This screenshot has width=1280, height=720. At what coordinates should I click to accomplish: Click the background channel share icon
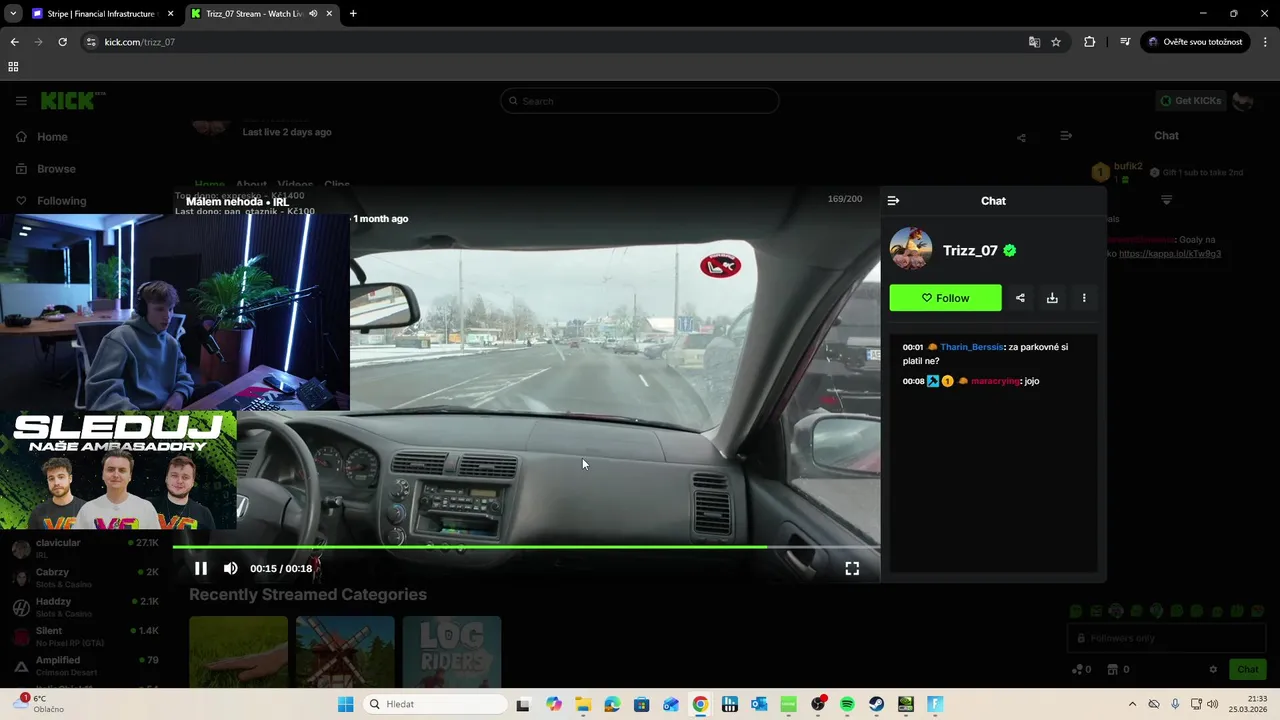pyautogui.click(x=1021, y=138)
